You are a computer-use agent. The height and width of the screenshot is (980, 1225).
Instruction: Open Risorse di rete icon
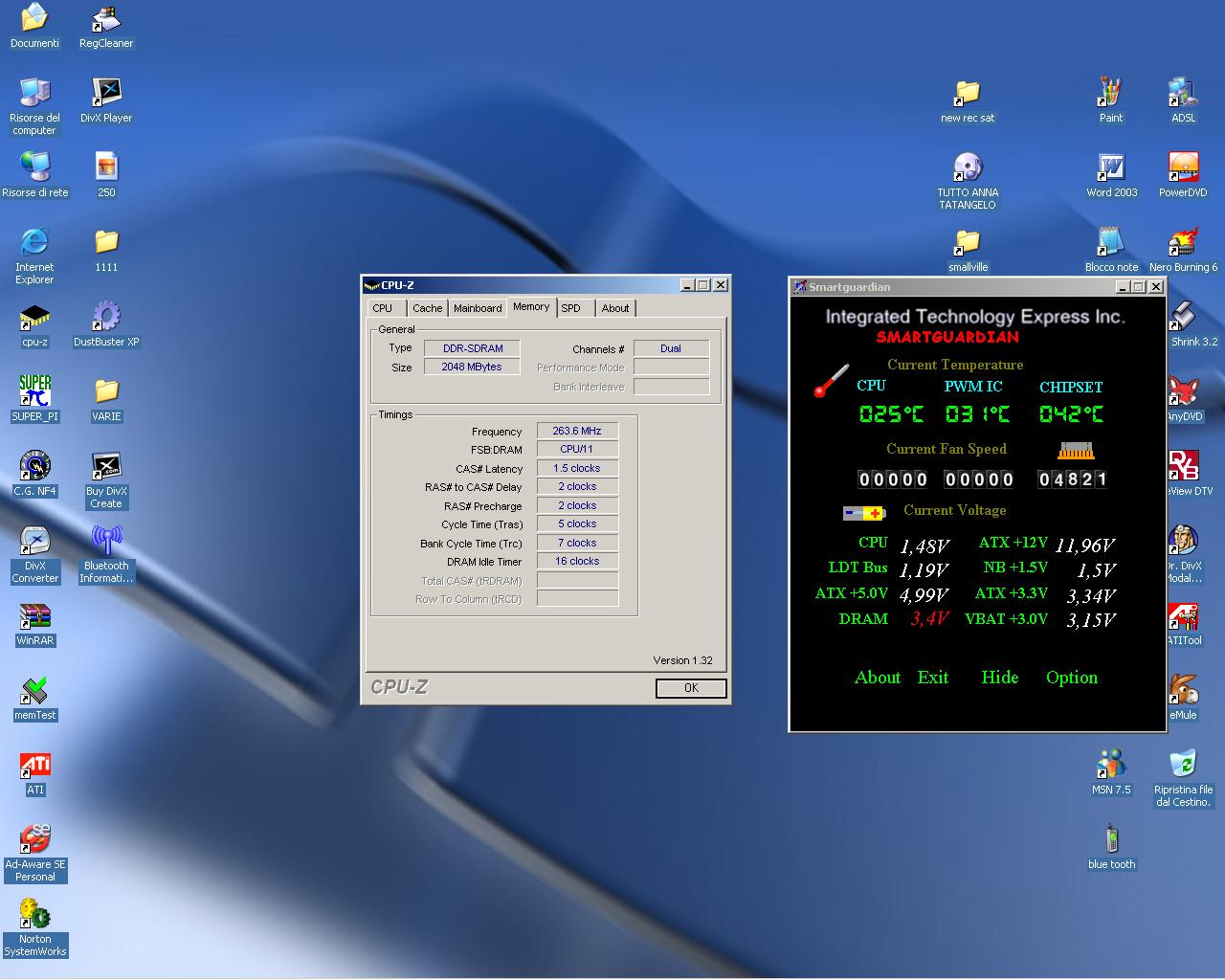[34, 175]
